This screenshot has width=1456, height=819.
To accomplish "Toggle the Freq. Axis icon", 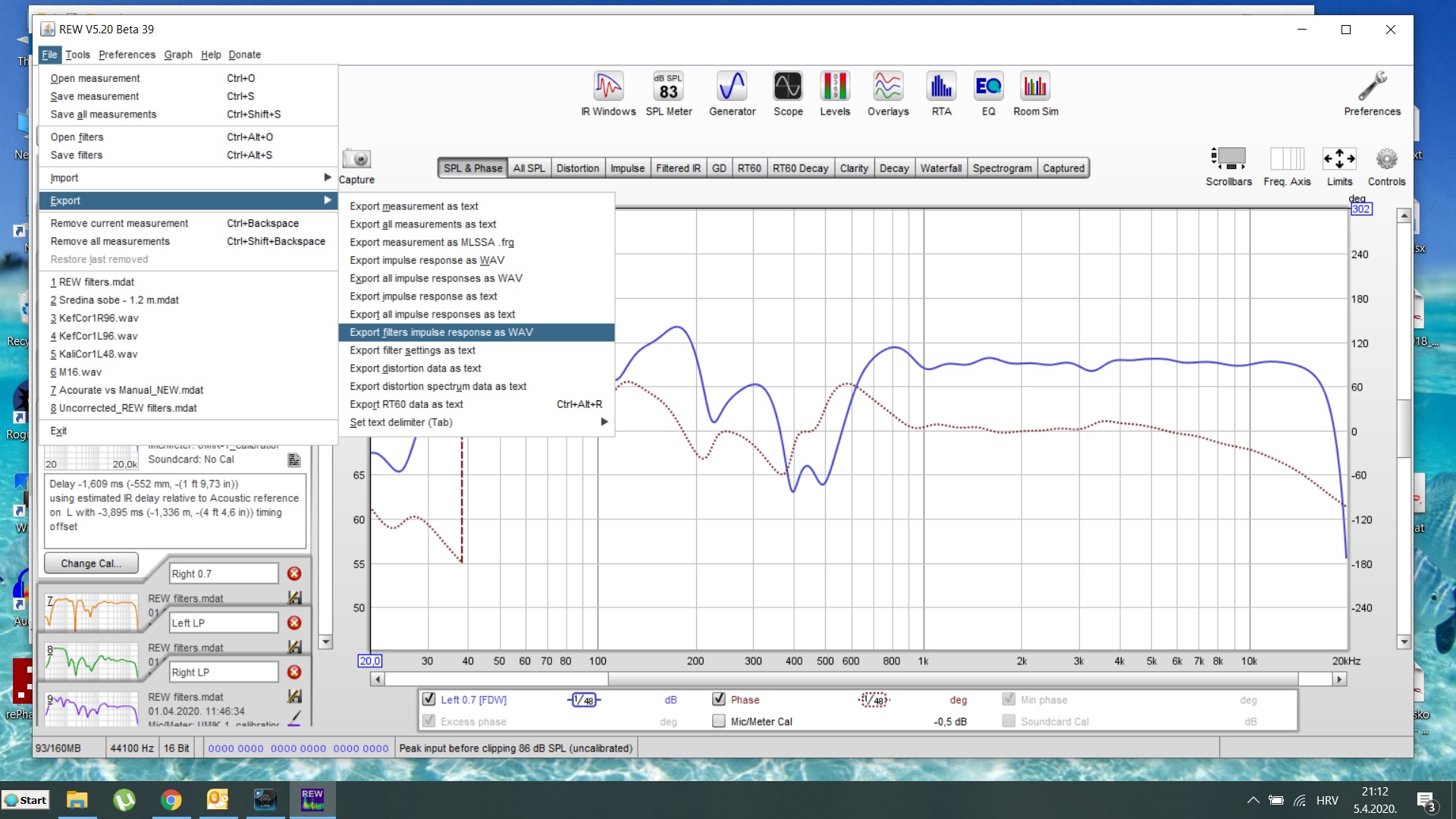I will click(x=1287, y=159).
